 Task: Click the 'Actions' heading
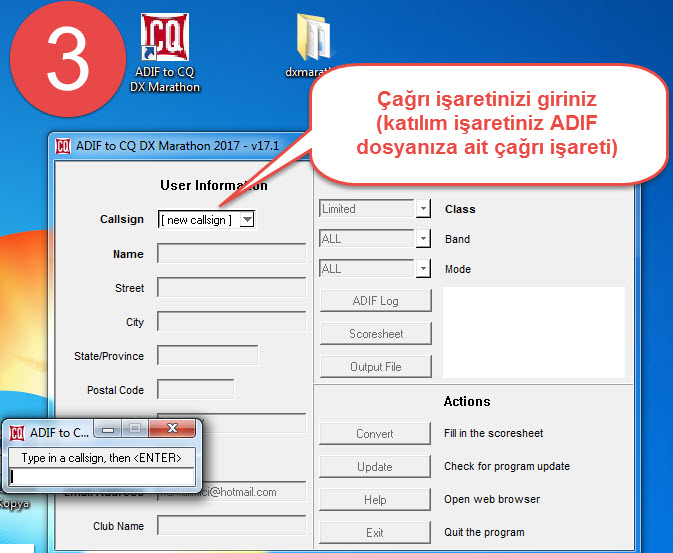coord(467,401)
